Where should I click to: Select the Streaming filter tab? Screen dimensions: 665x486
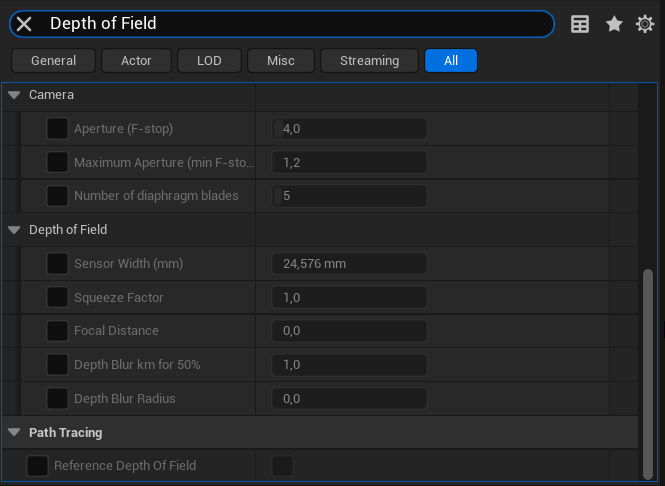coord(369,61)
